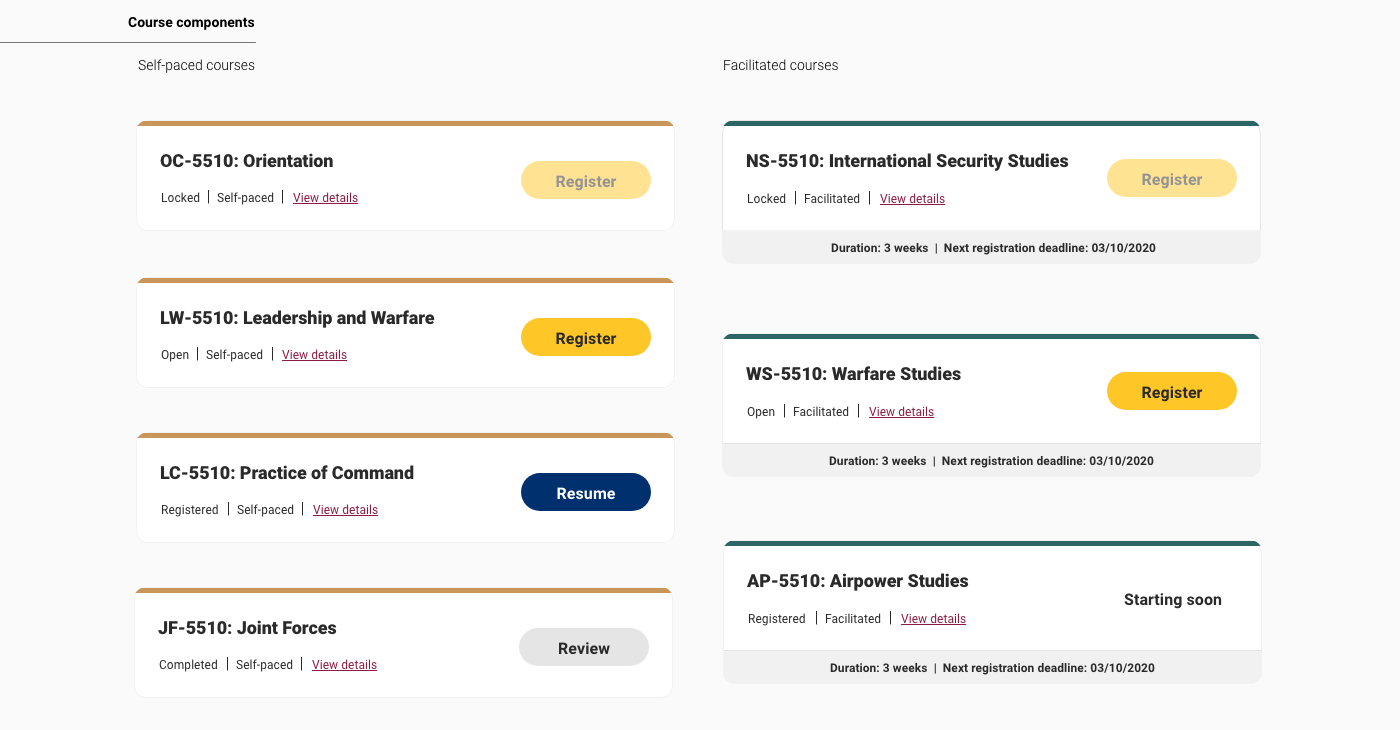Review the completed JF-5510 Joint Forces course
This screenshot has width=1400, height=730.
pos(583,648)
